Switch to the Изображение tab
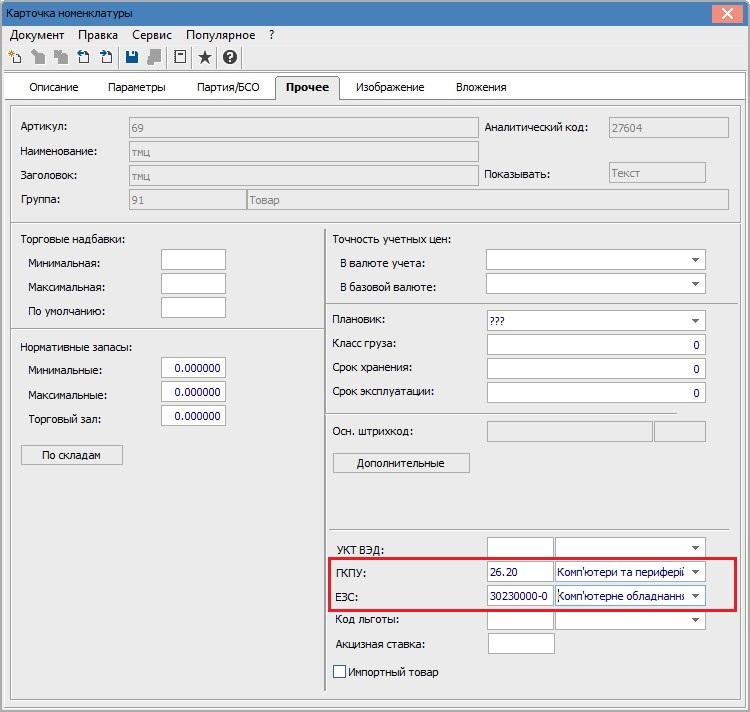Screen dimensions: 750x712 click(390, 87)
